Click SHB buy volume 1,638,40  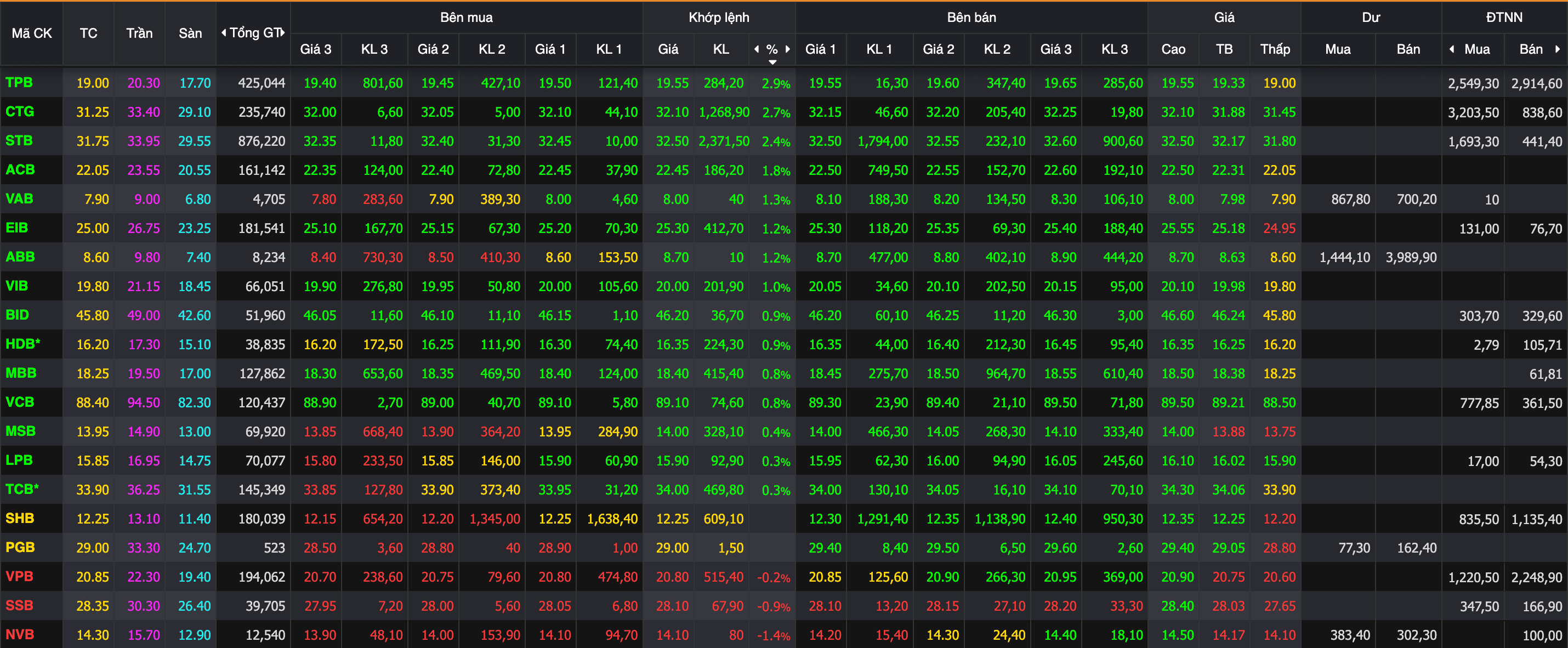point(612,519)
